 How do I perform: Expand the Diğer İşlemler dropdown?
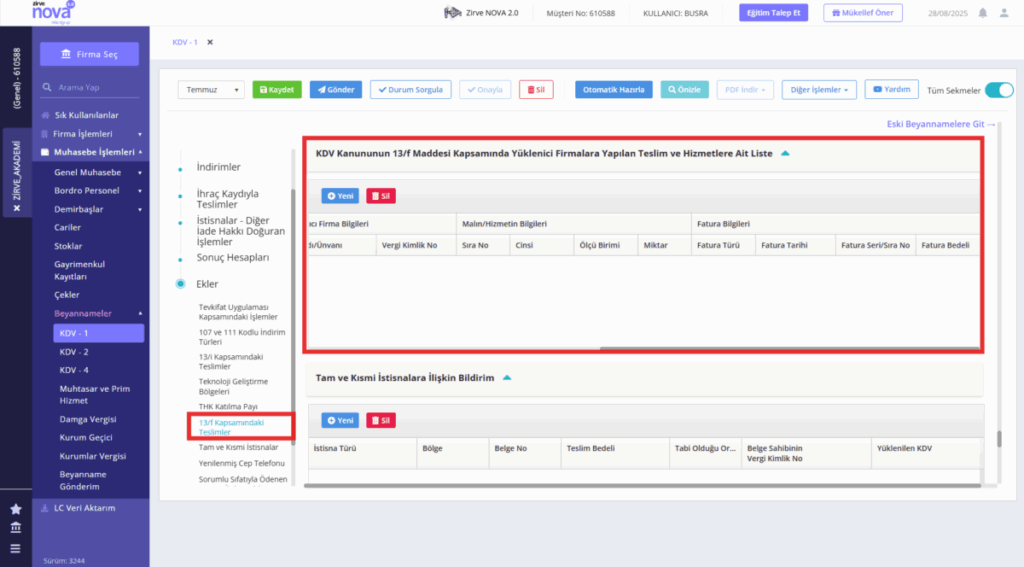(818, 89)
